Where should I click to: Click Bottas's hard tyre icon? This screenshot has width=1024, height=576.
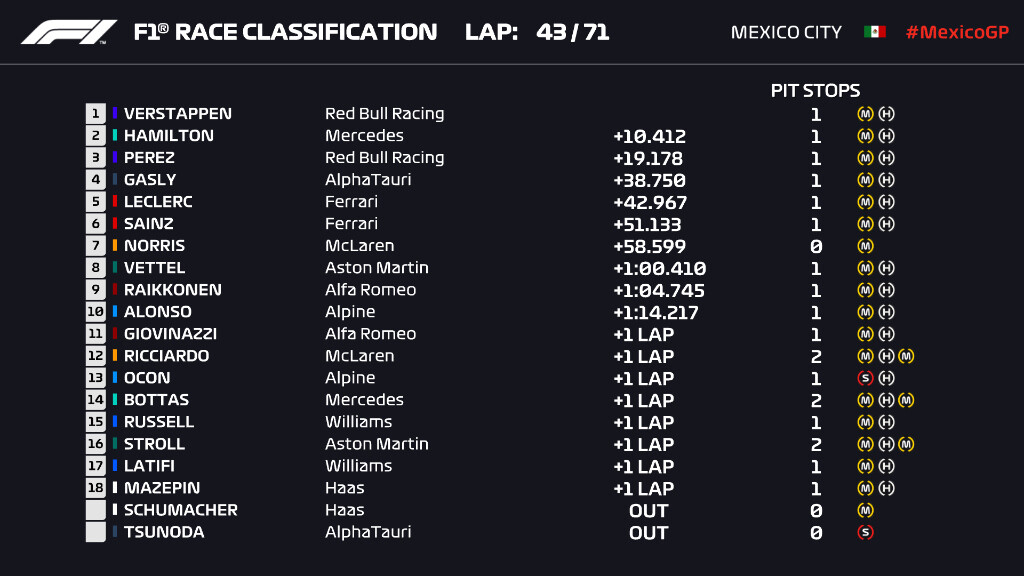[886, 400]
